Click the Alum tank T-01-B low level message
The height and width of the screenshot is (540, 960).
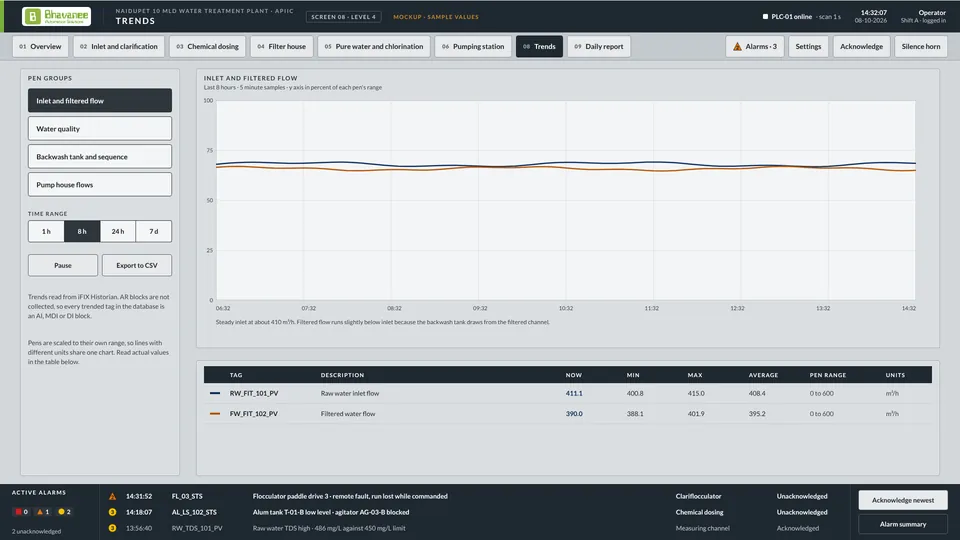click(x=331, y=512)
